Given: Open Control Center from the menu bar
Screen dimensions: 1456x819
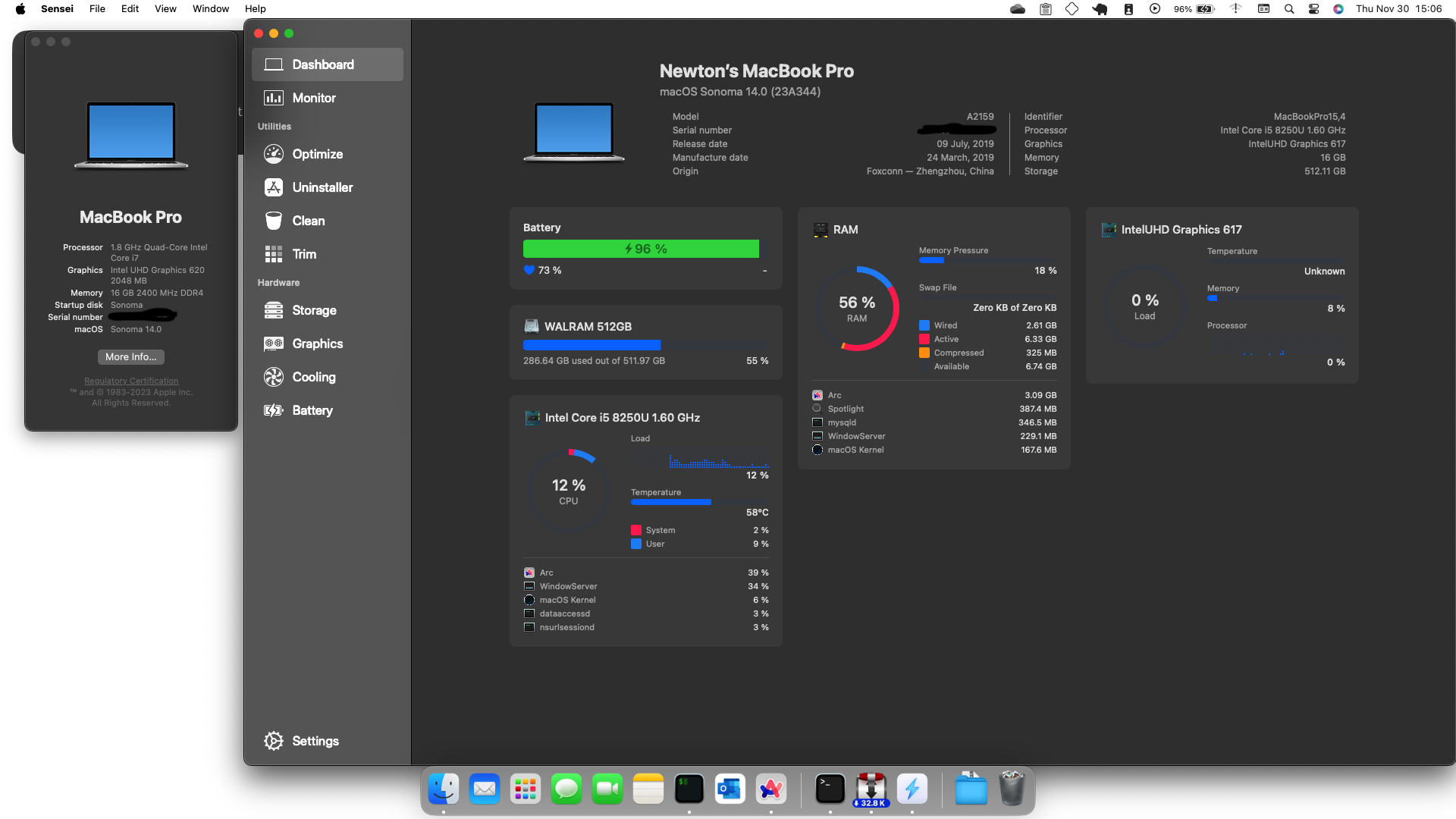Looking at the screenshot, I should click(1314, 9).
